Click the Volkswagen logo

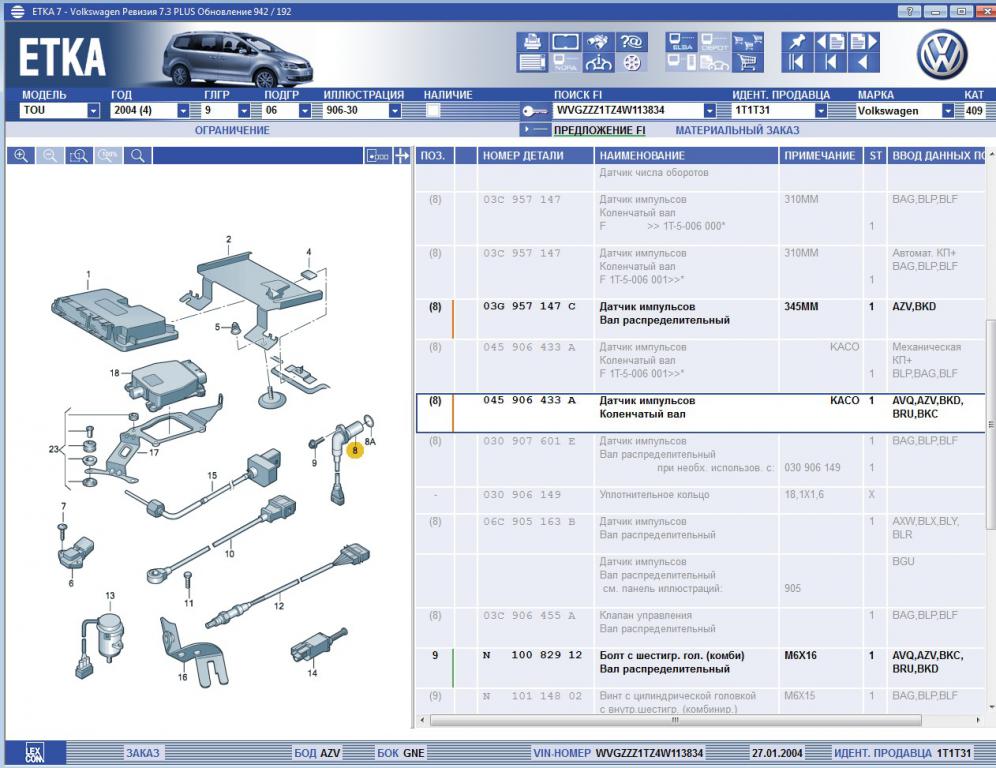[x=942, y=55]
